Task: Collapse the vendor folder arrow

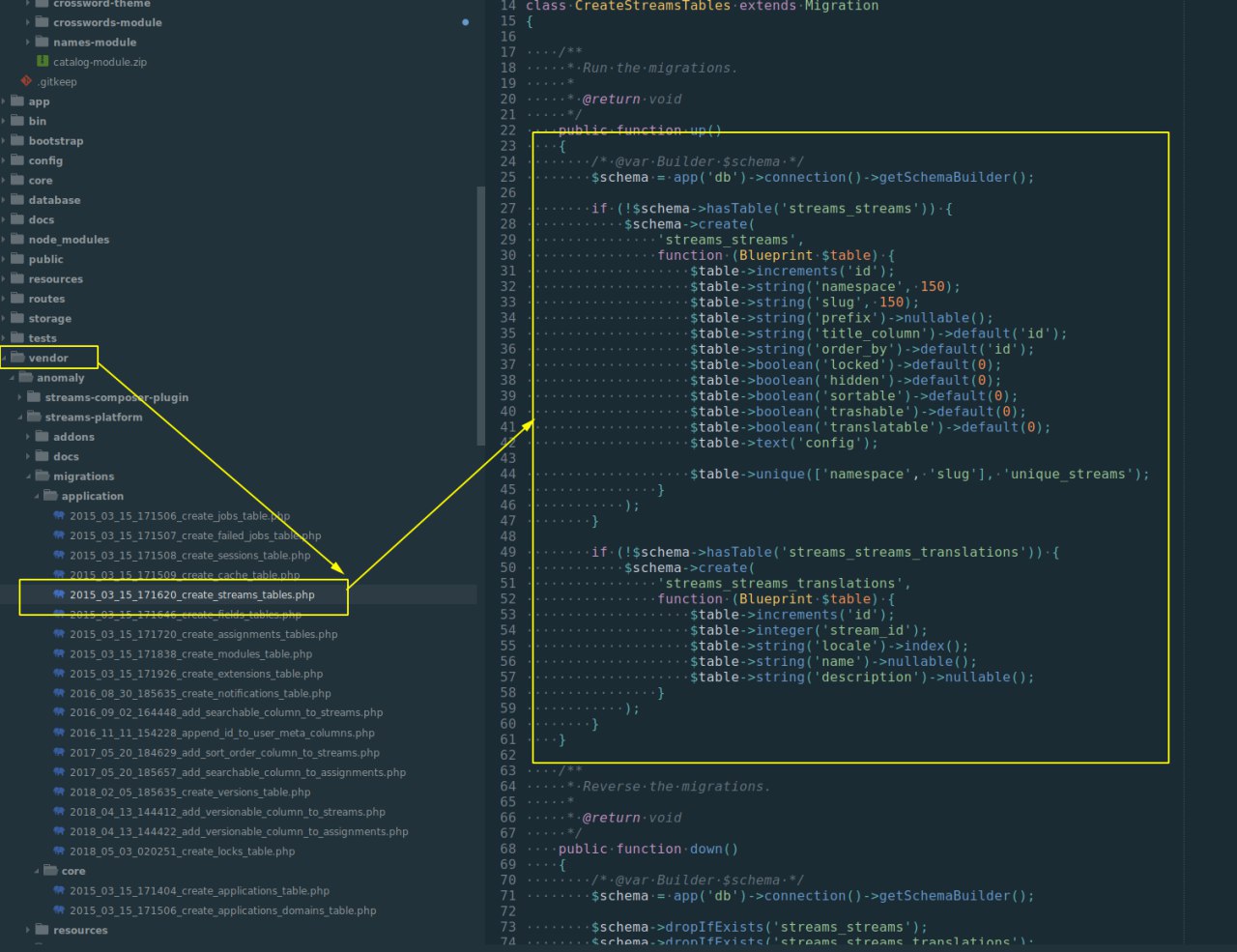Action: click(4, 358)
